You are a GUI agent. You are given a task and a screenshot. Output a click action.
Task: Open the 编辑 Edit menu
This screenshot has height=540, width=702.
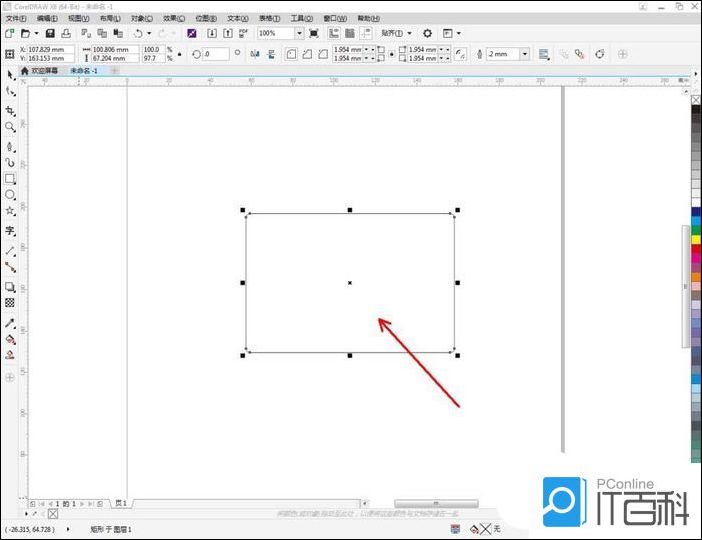point(47,18)
